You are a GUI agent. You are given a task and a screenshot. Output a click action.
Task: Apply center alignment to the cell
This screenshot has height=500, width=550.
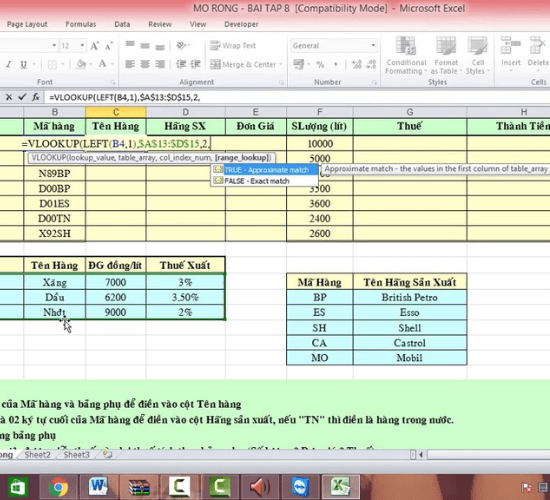point(145,64)
